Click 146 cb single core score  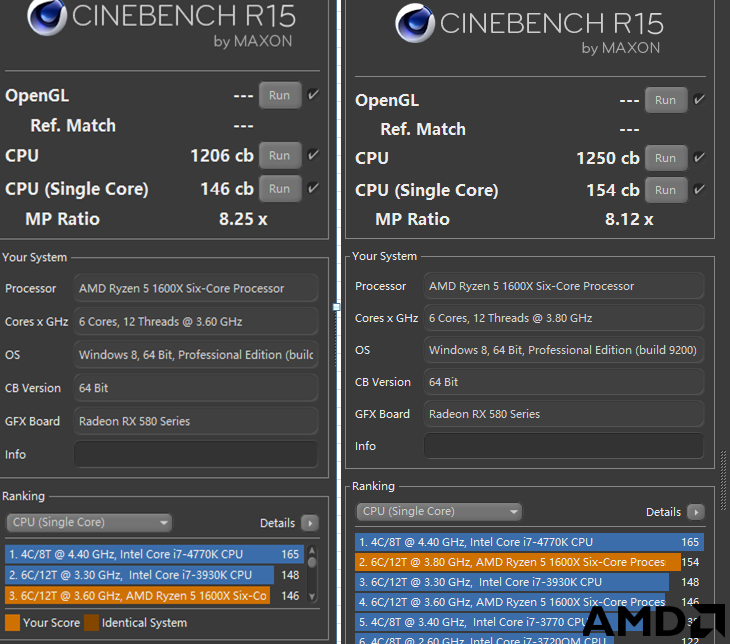(227, 189)
